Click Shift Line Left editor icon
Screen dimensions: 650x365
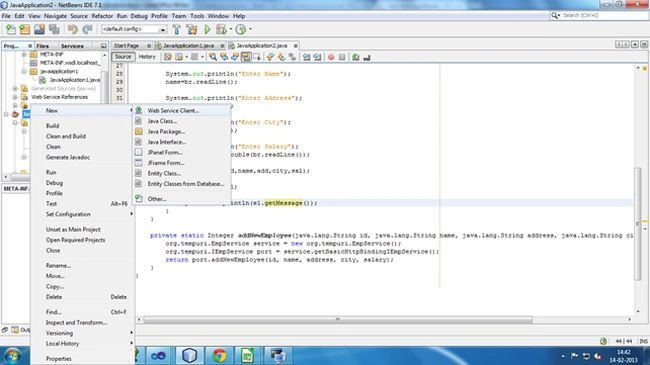tap(306, 57)
